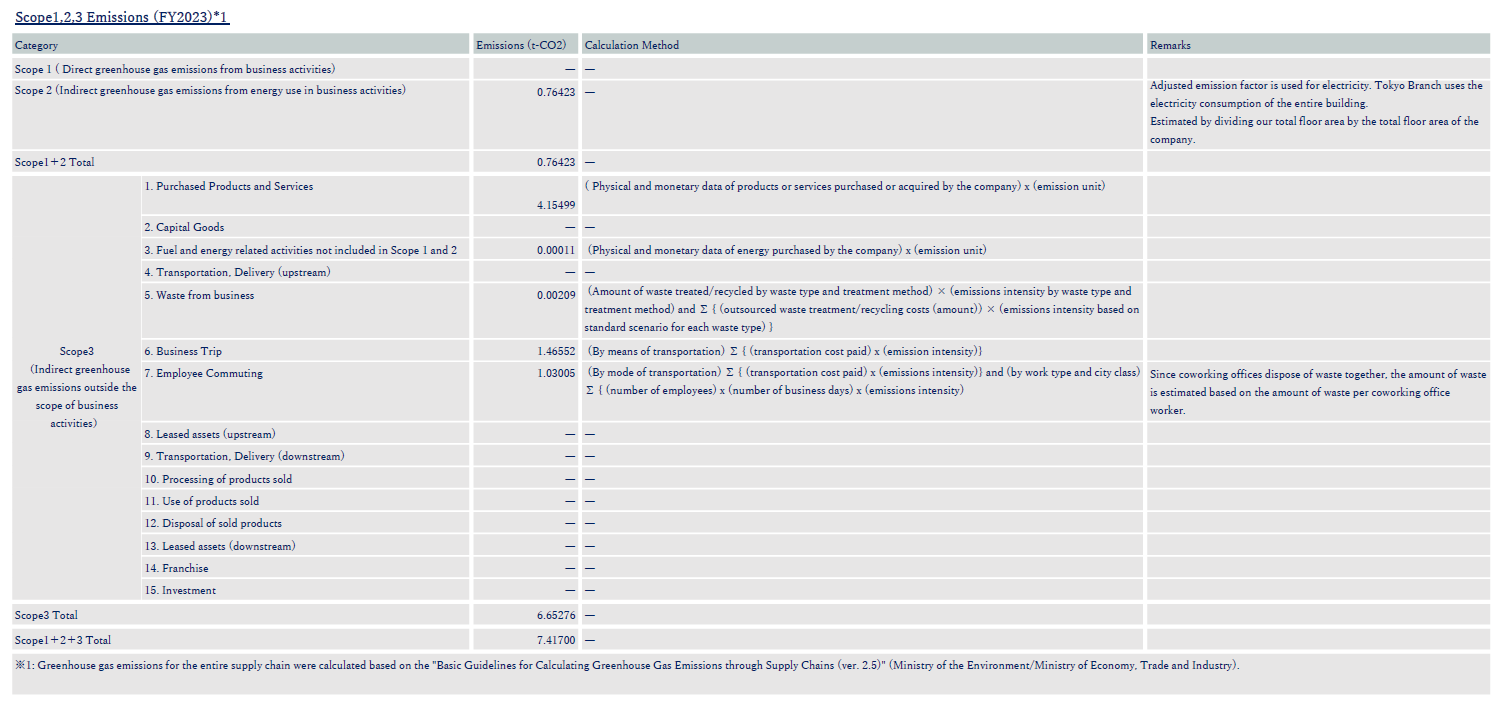Click the Basic Guidelines footnote text
The height and width of the screenshot is (708, 1512).
[x=626, y=665]
